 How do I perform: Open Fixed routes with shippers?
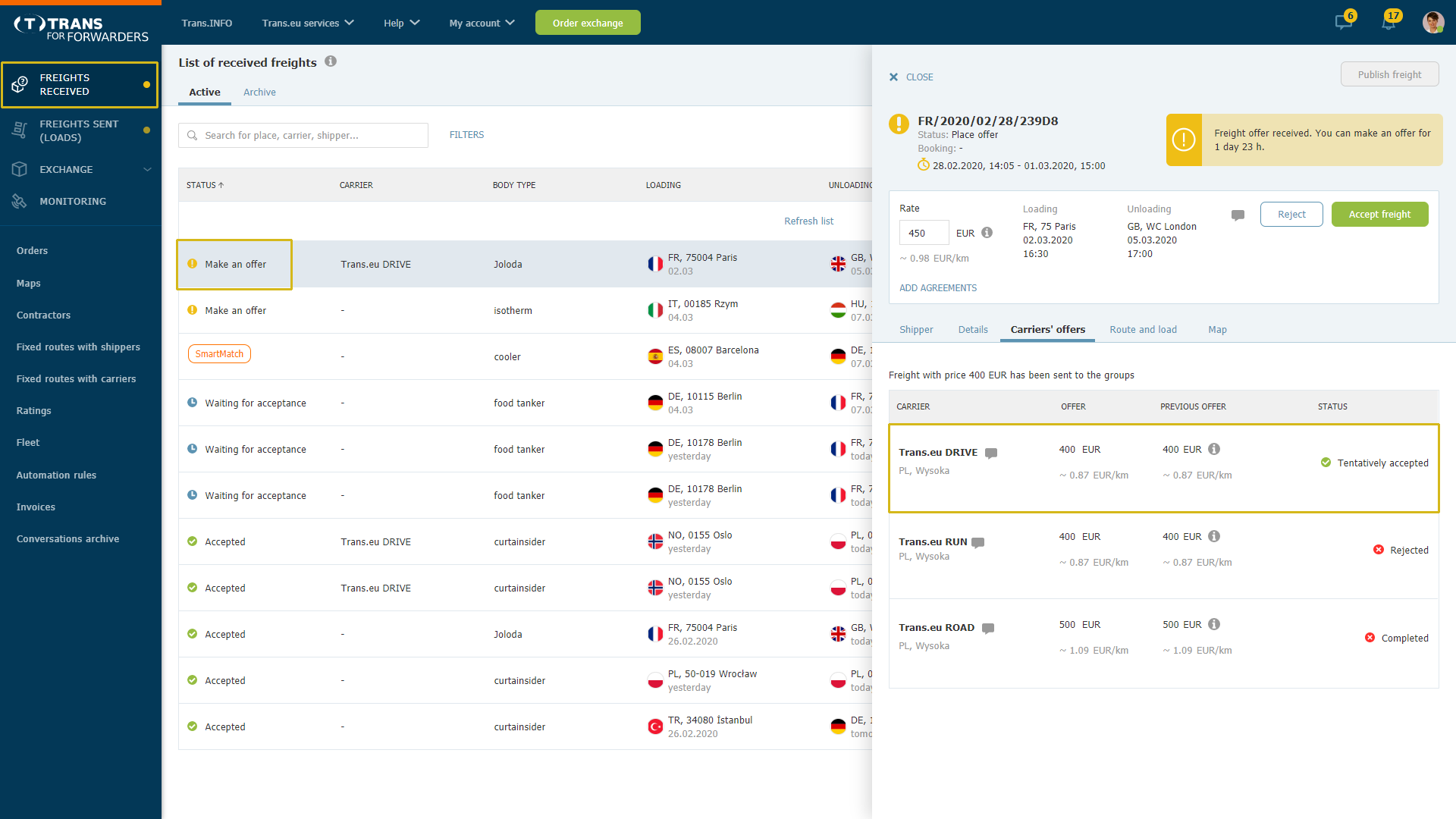pyautogui.click(x=78, y=347)
